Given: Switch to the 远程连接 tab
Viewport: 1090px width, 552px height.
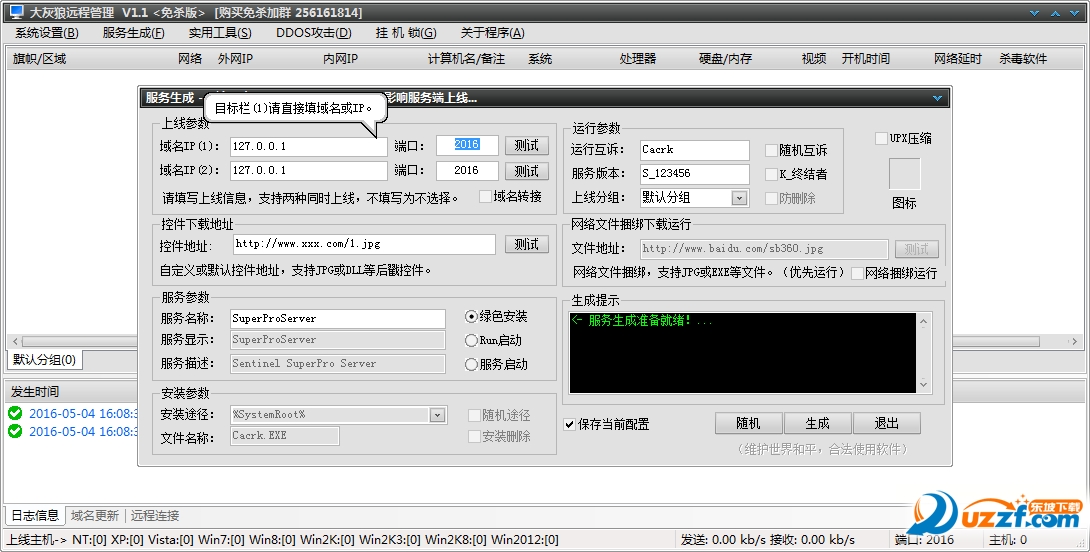Looking at the screenshot, I should click(155, 515).
